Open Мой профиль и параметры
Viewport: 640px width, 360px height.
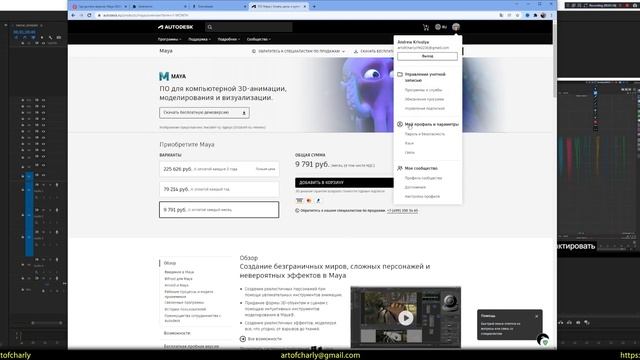click(x=431, y=124)
